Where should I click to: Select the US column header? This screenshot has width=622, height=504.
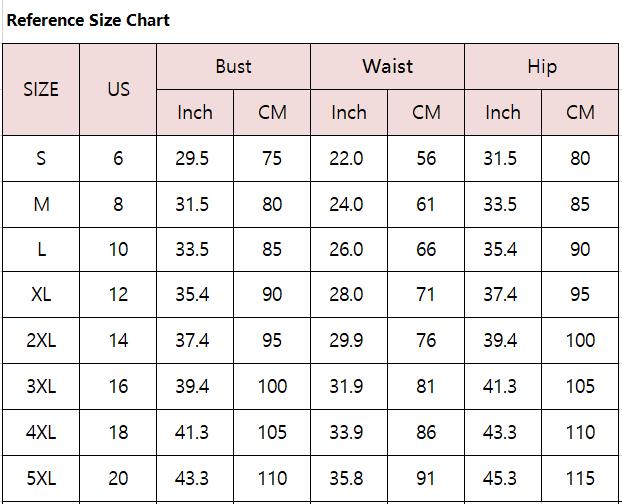pyautogui.click(x=118, y=89)
